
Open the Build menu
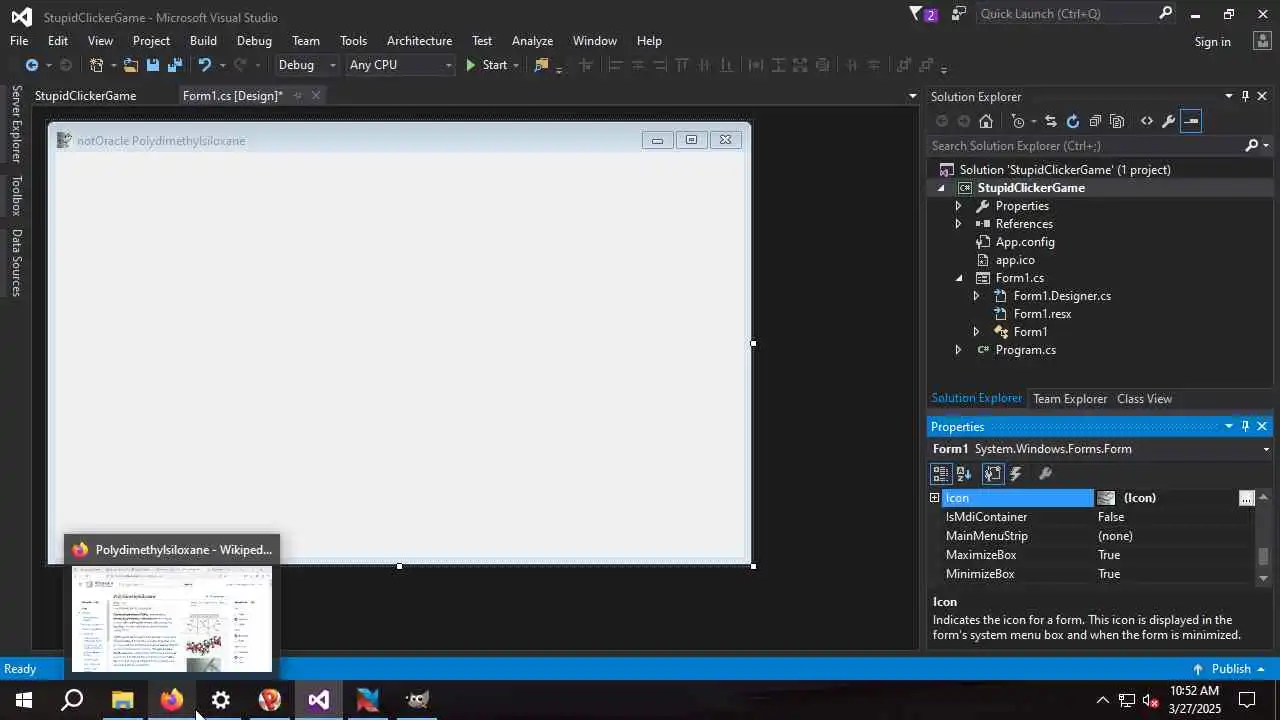point(203,41)
